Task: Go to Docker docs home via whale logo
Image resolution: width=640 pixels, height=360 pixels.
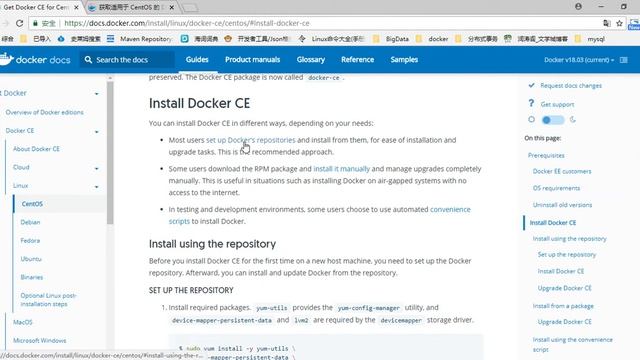Action: (7, 59)
